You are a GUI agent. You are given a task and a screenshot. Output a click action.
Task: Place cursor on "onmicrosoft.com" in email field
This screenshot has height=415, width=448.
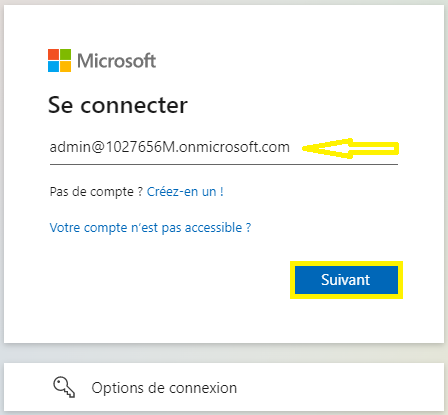click(x=234, y=147)
